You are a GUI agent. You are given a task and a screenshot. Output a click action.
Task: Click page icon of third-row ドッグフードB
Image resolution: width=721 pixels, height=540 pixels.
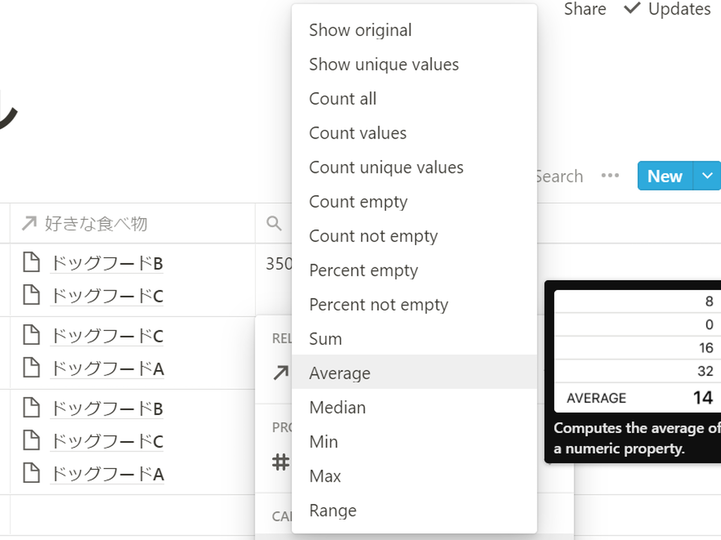pyautogui.click(x=31, y=407)
